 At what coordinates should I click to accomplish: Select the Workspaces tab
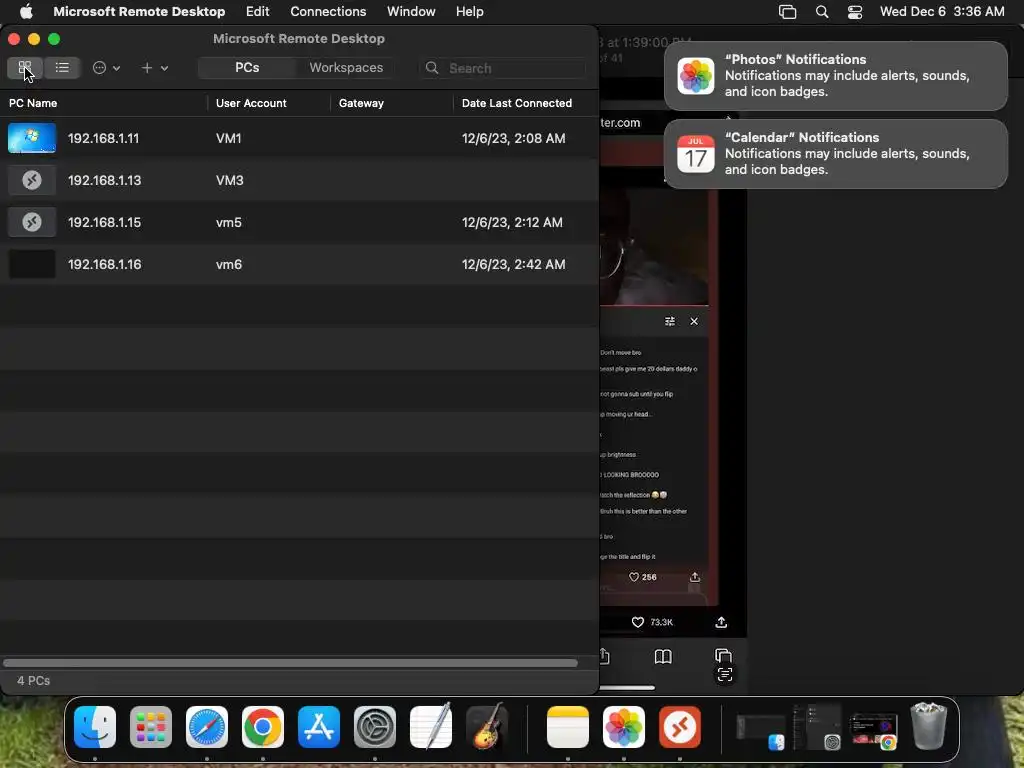[346, 68]
